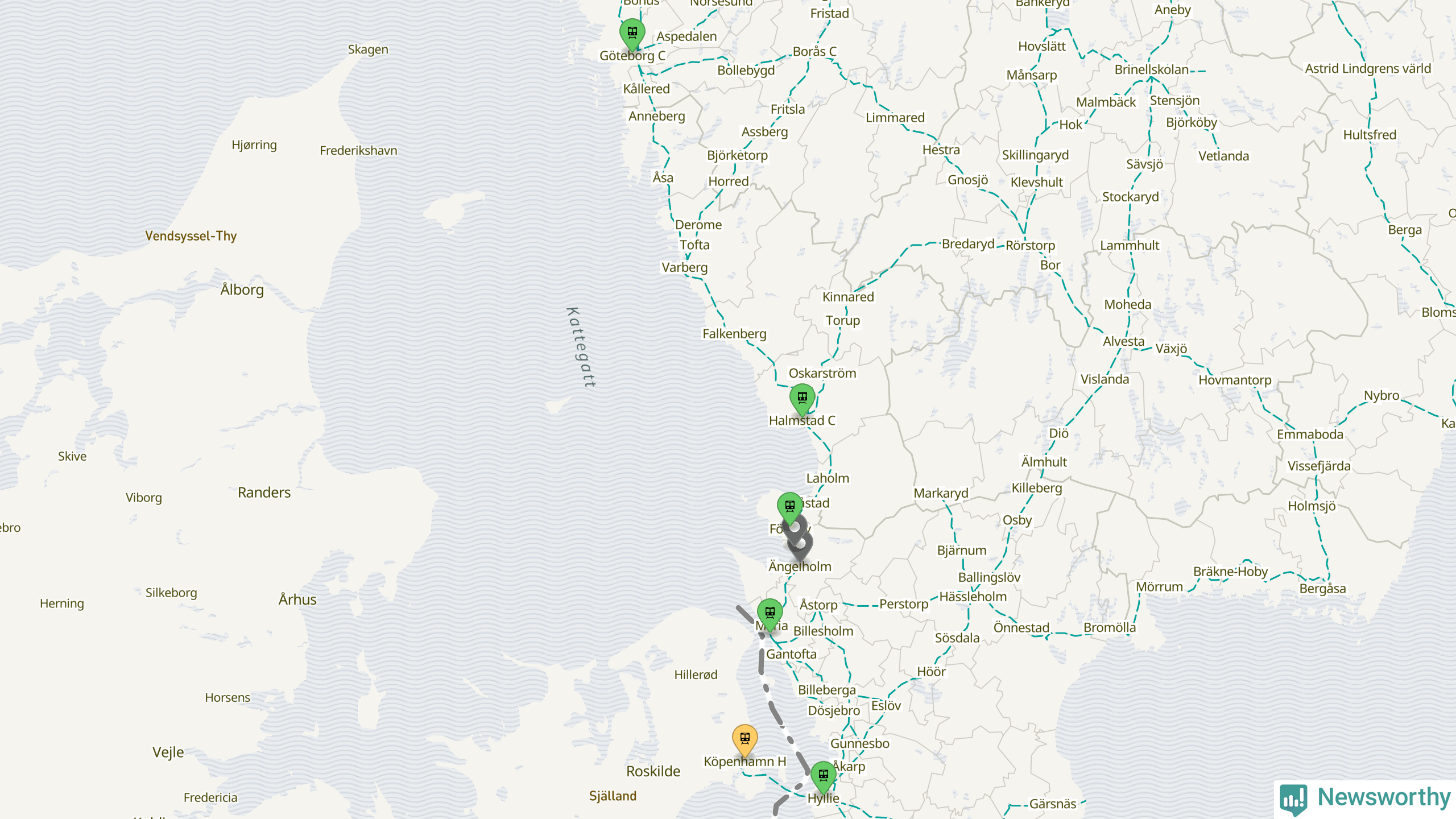
Task: Click the Varberg station label
Action: pyautogui.click(x=685, y=267)
